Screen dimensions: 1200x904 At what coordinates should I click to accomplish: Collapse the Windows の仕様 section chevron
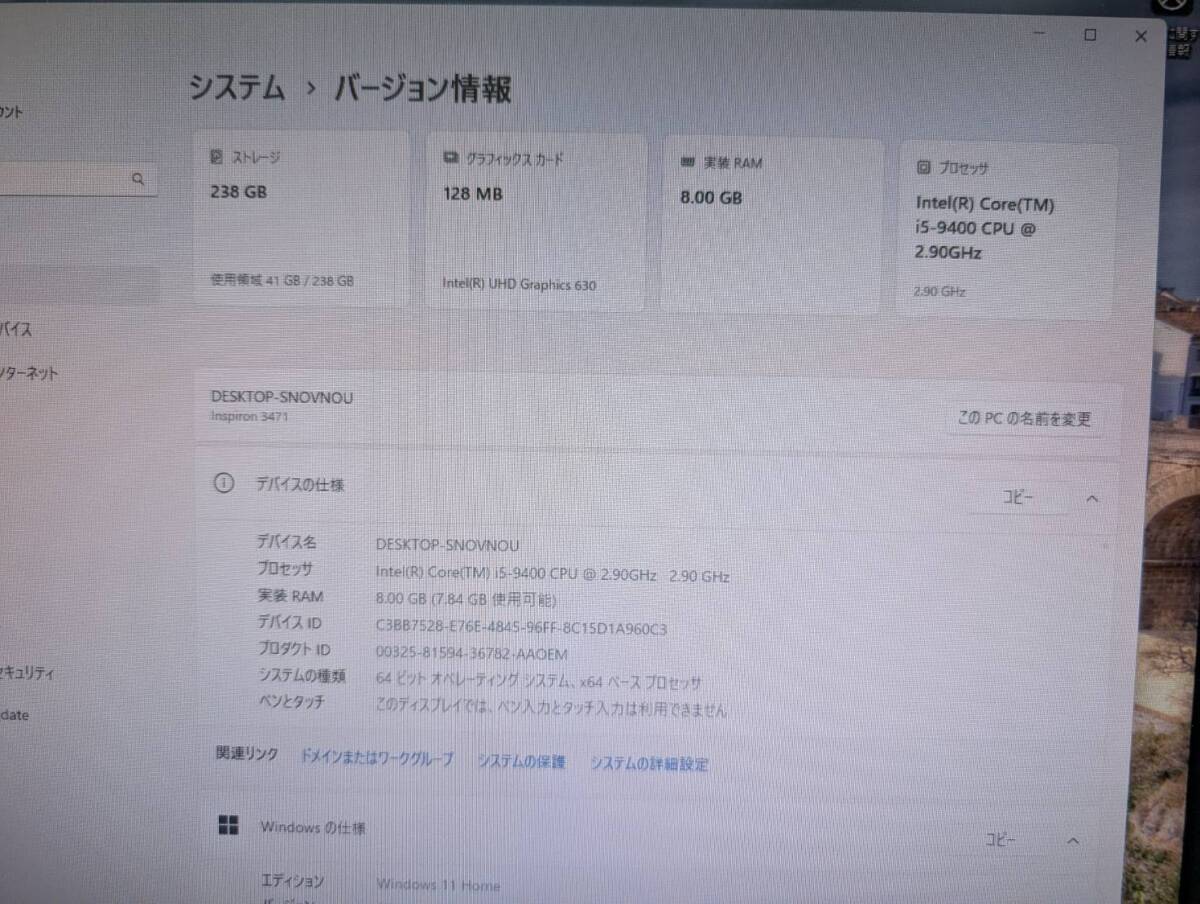[x=1072, y=841]
